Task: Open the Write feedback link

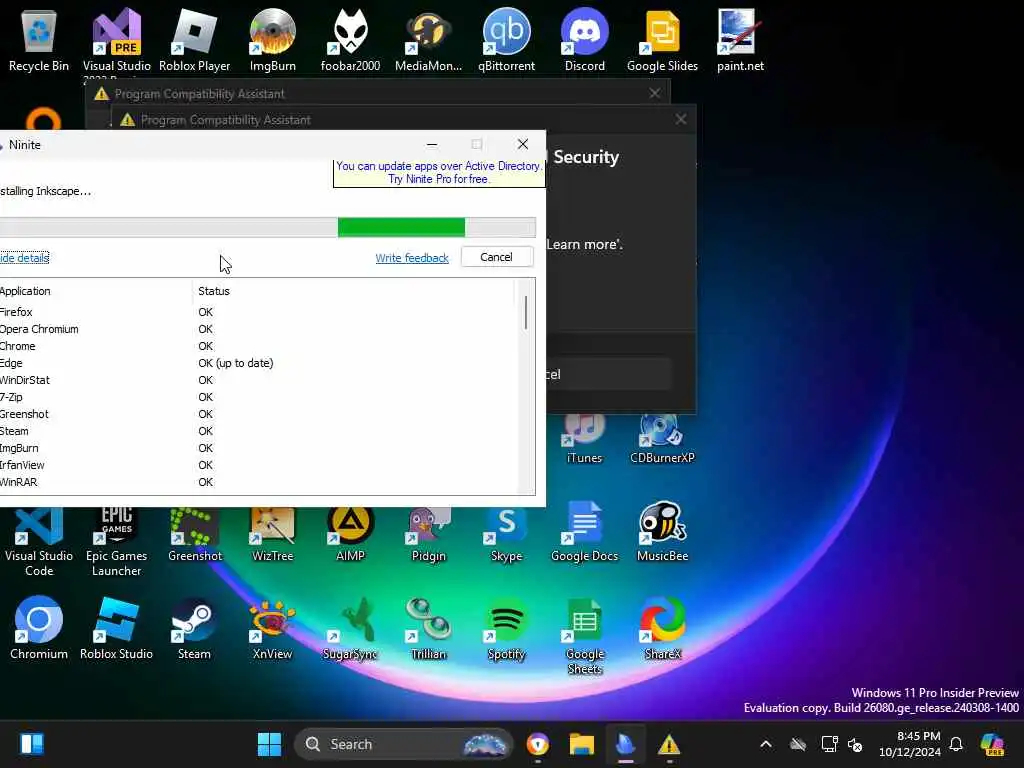Action: 411,258
